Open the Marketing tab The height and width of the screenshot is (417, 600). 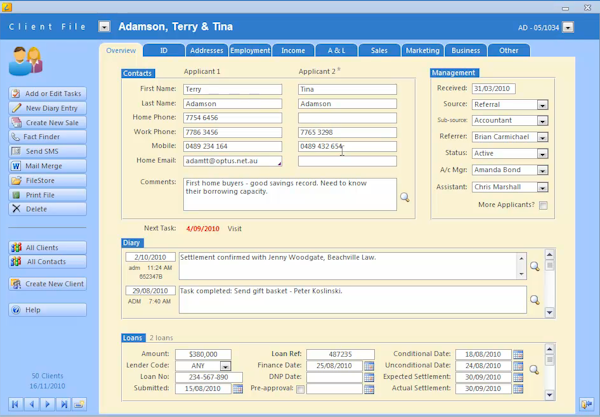point(422,50)
